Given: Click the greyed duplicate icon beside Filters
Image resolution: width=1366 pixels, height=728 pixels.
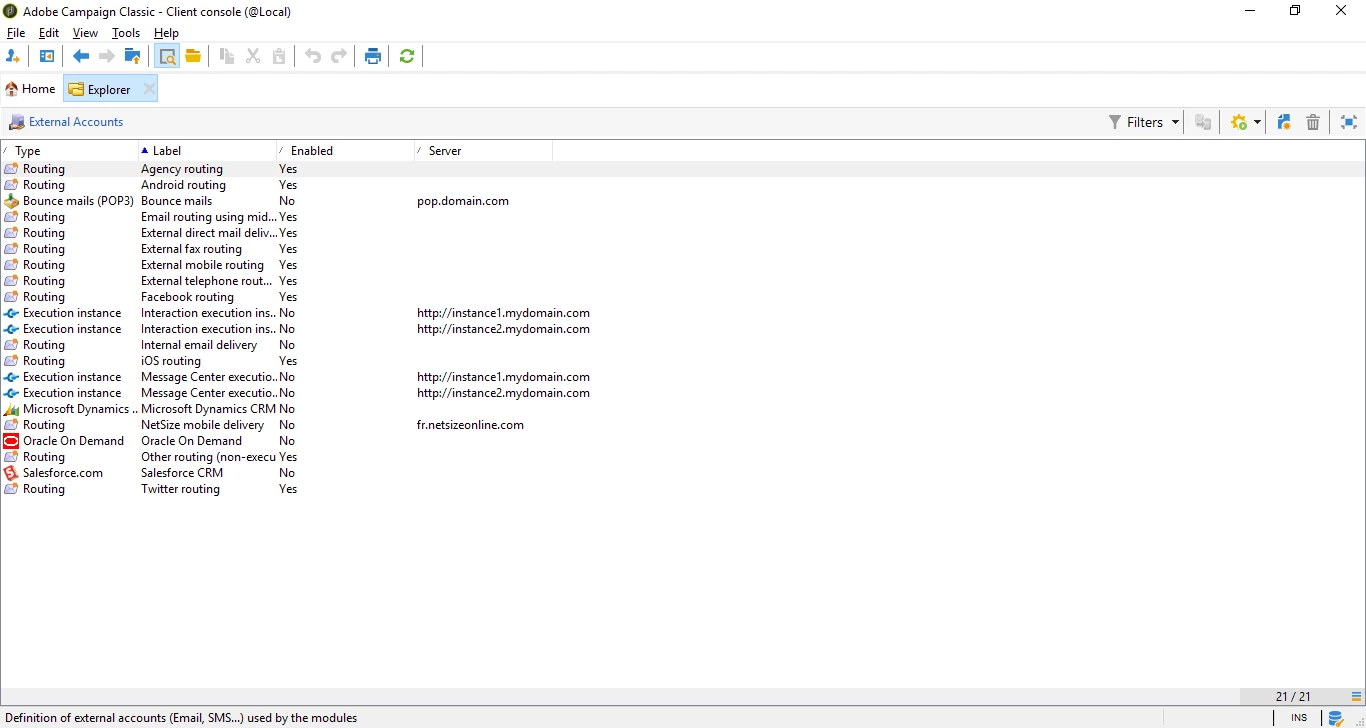Looking at the screenshot, I should (1203, 122).
